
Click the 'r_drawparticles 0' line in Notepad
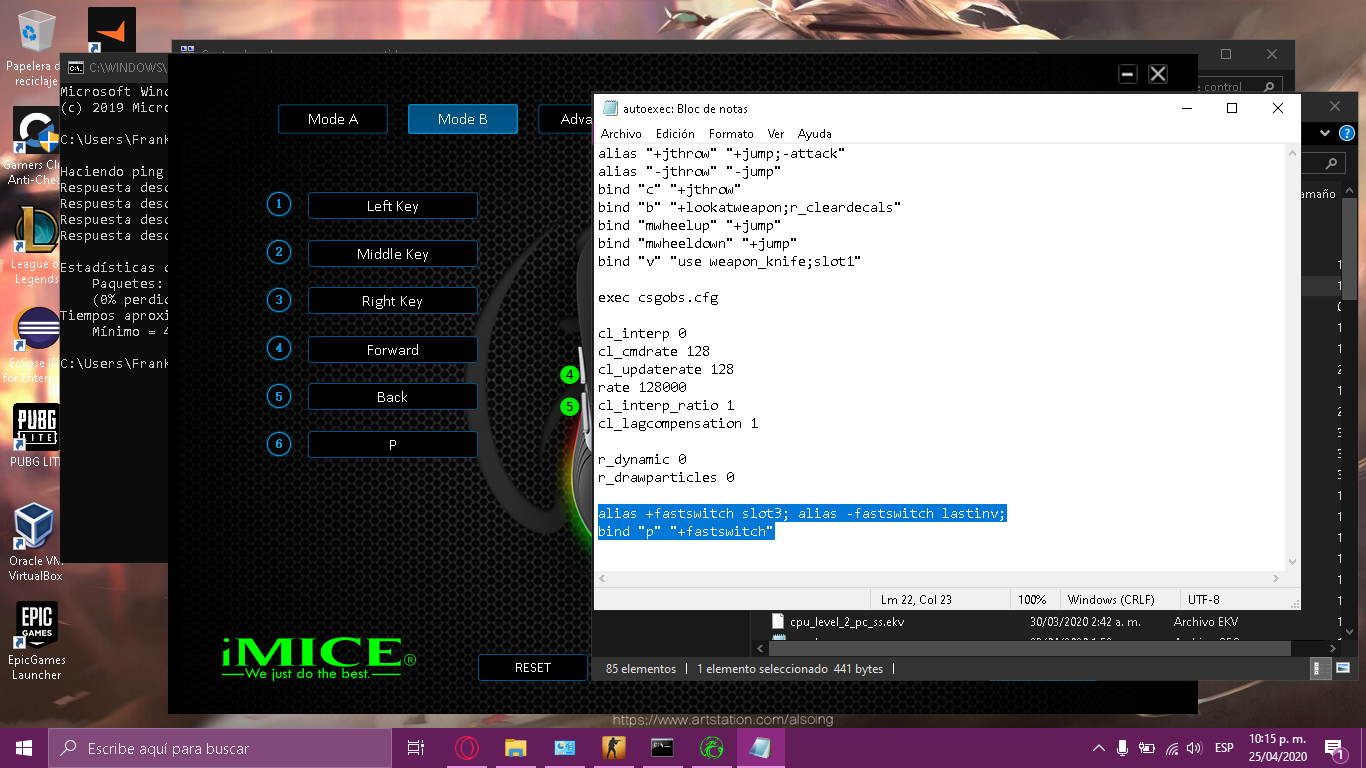coord(666,477)
